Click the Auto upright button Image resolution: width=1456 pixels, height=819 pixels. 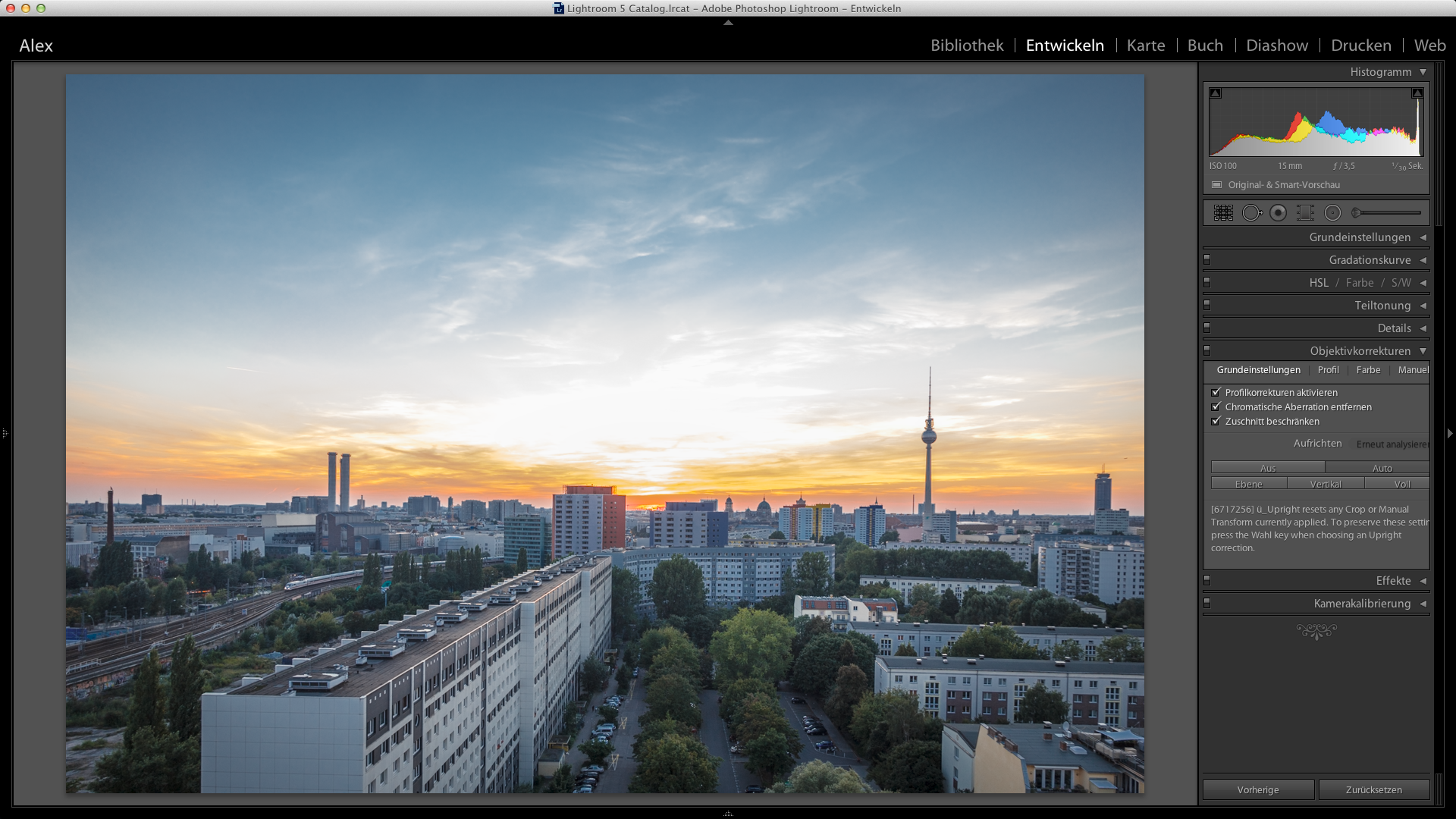(x=1381, y=468)
